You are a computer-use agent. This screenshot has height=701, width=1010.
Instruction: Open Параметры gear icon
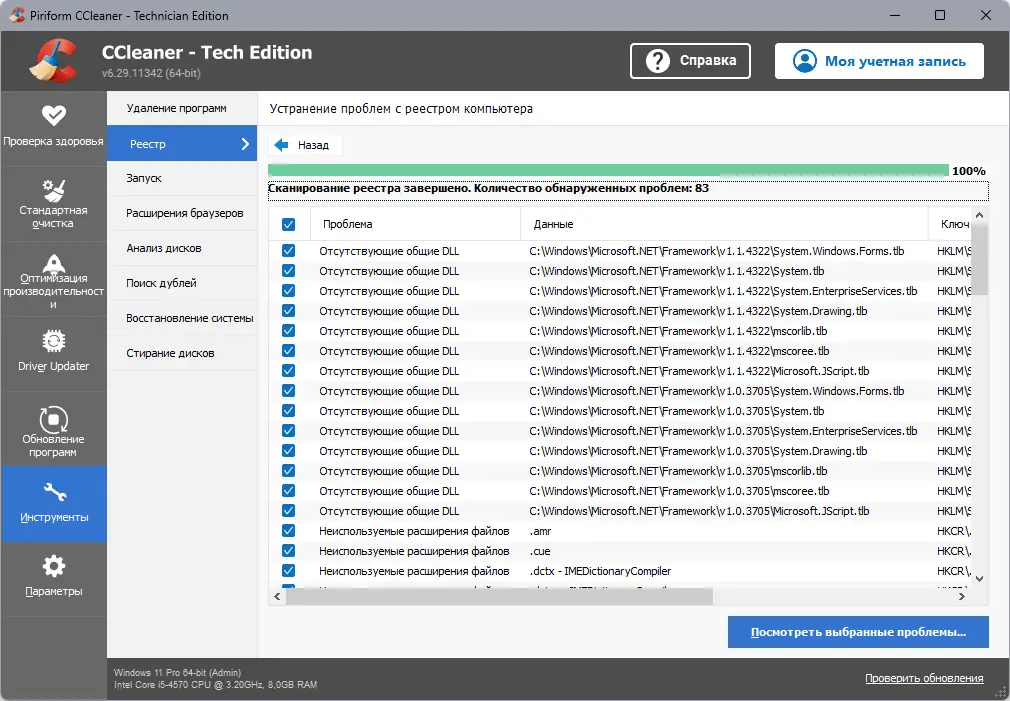pos(54,563)
